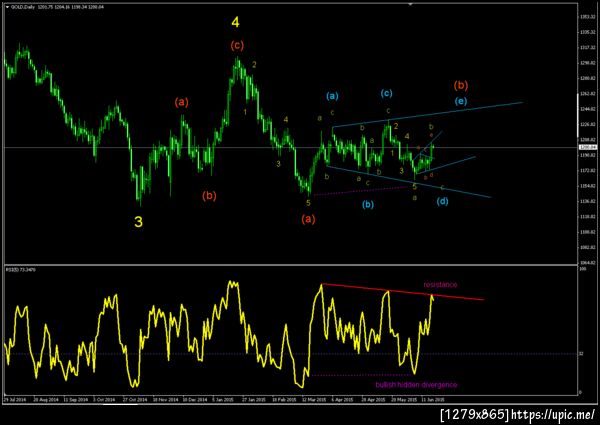Screen dimensions: 600x425
Task: Click the chart shift triangle marker at top
Action: pyautogui.click(x=411, y=4)
